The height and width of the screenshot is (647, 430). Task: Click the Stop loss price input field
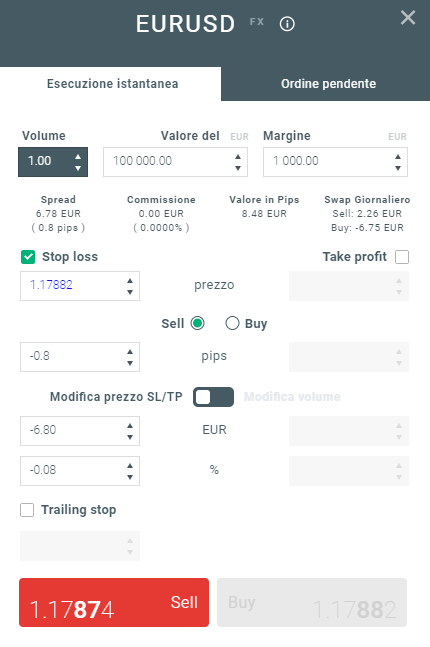(80, 286)
